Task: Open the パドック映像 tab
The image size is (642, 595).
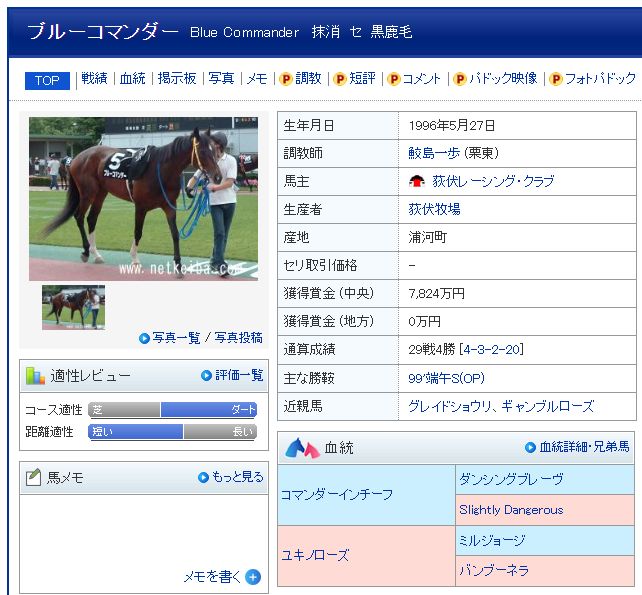Action: tap(503, 78)
